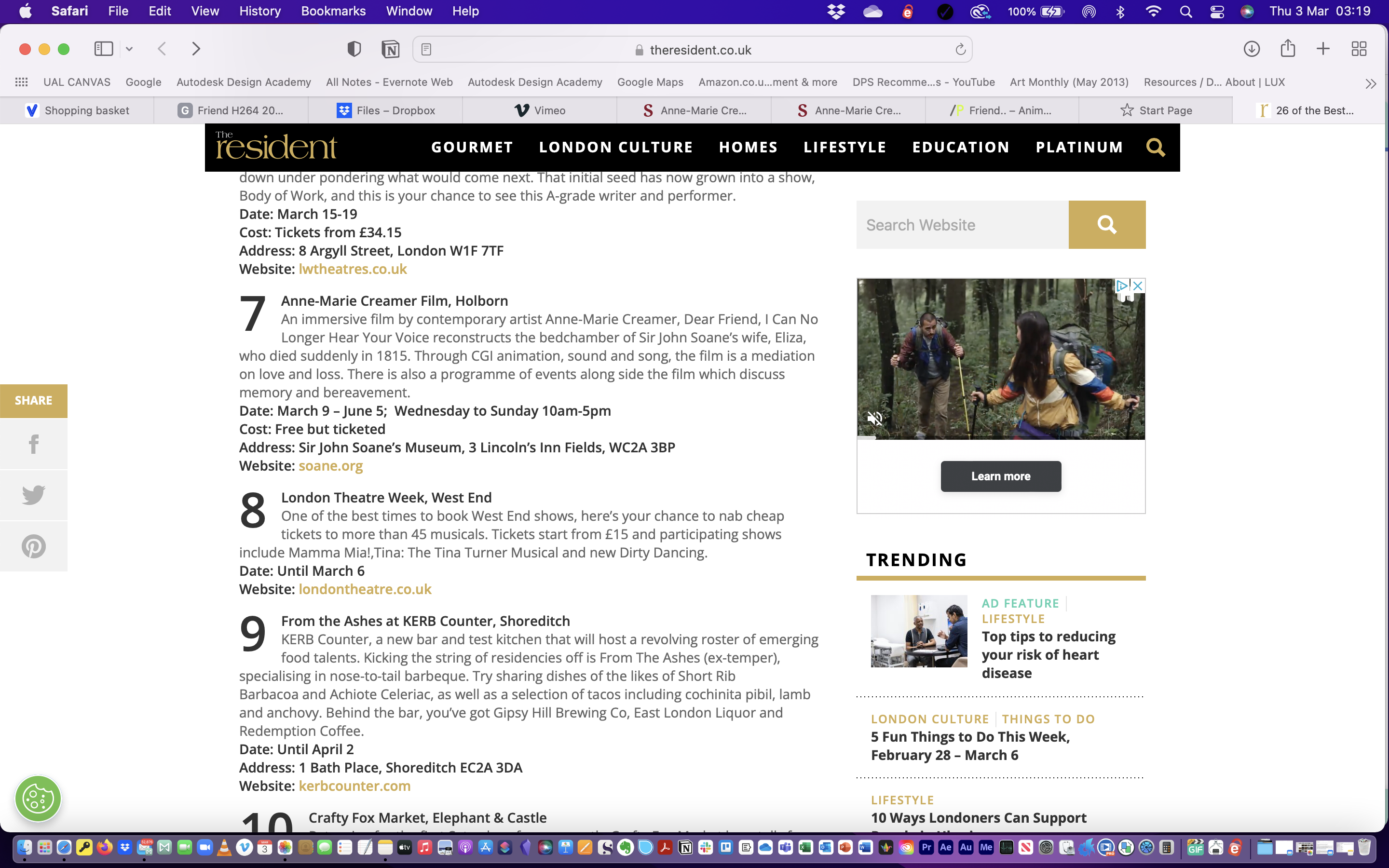Screen dimensions: 1389x868
Task: Open 'Top tips to reducing your risk' article
Action: pyautogui.click(x=1048, y=654)
